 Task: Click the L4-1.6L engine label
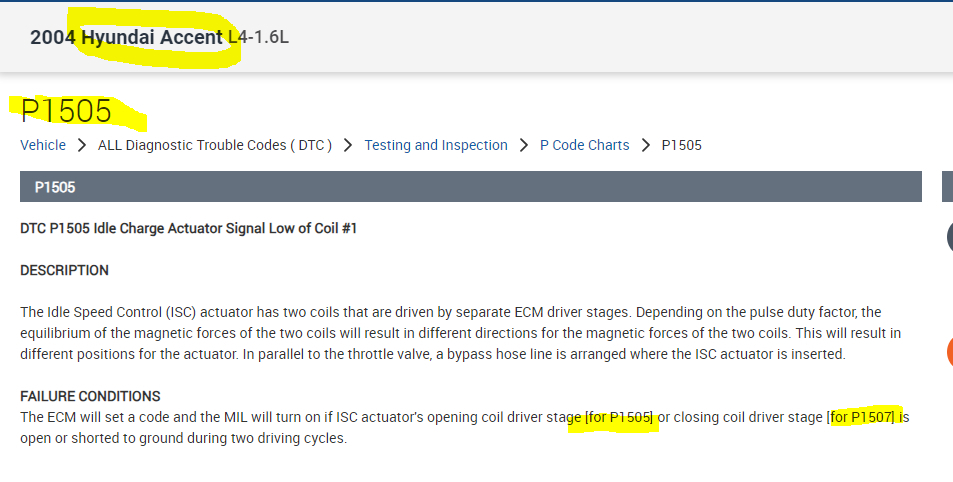click(259, 38)
